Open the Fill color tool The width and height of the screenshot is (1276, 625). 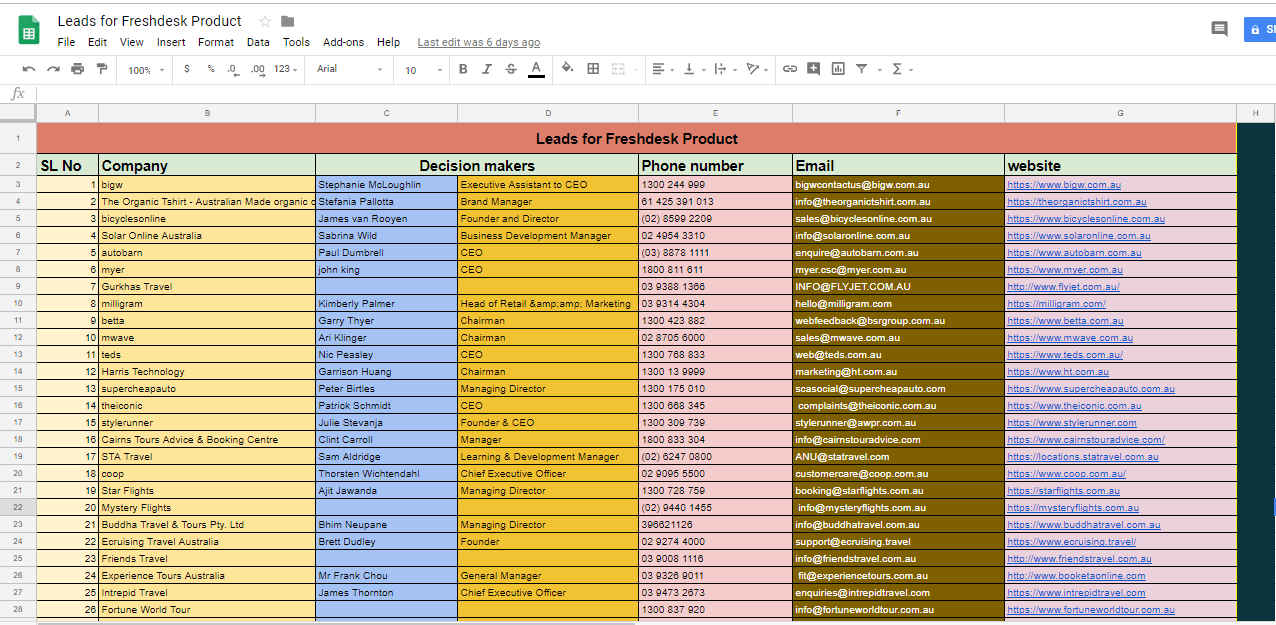(x=567, y=69)
